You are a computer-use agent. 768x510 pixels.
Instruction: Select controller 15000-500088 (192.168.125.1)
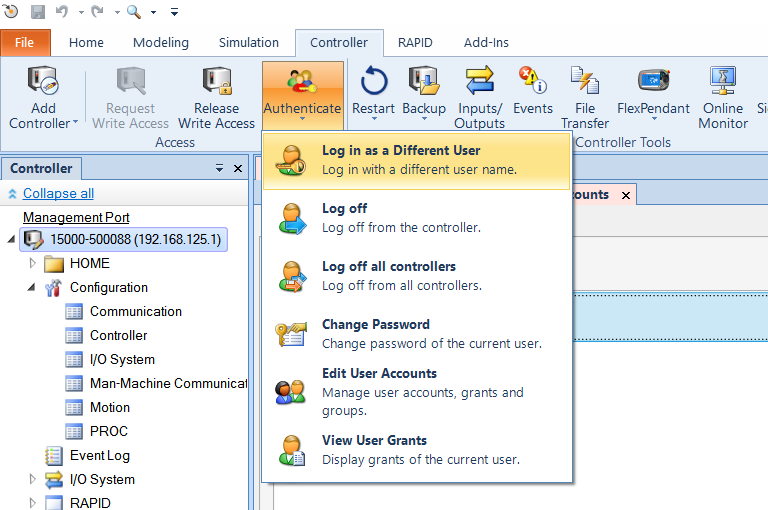coord(123,240)
